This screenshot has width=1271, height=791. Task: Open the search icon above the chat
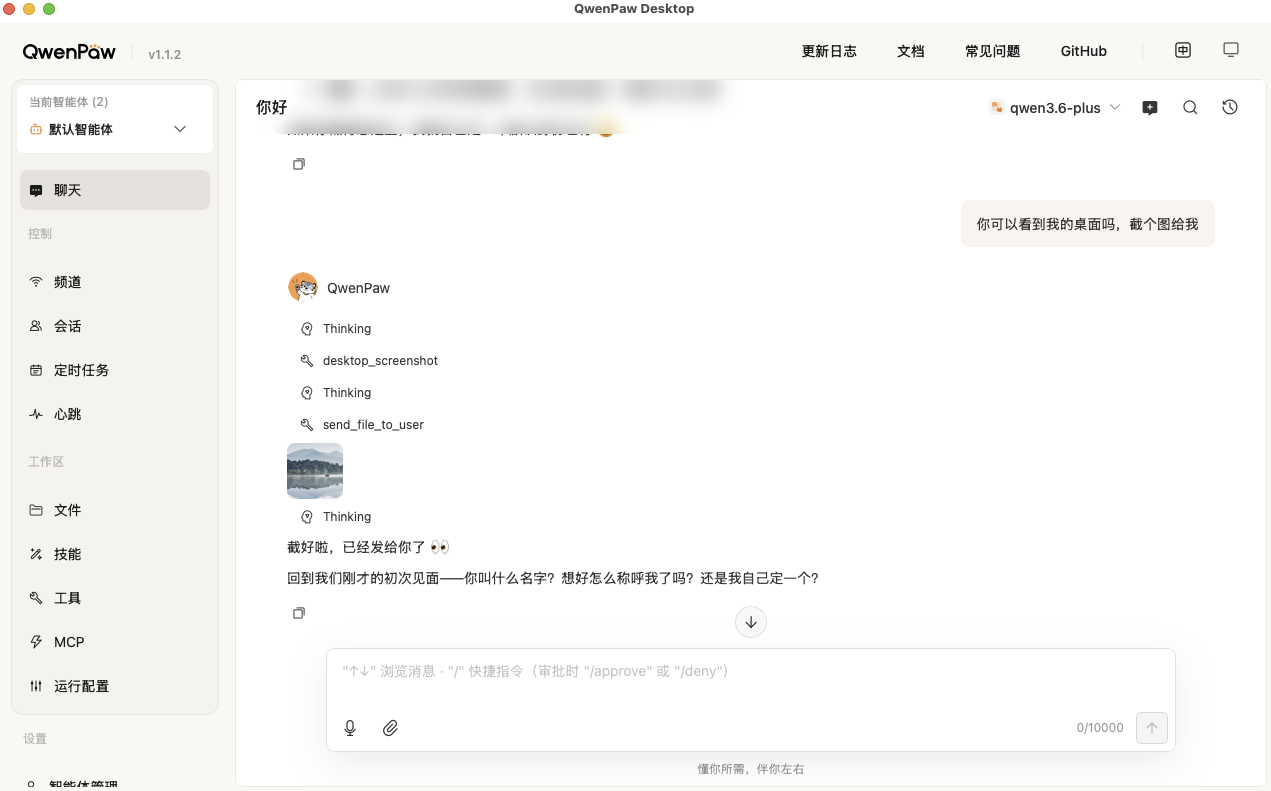[1189, 107]
